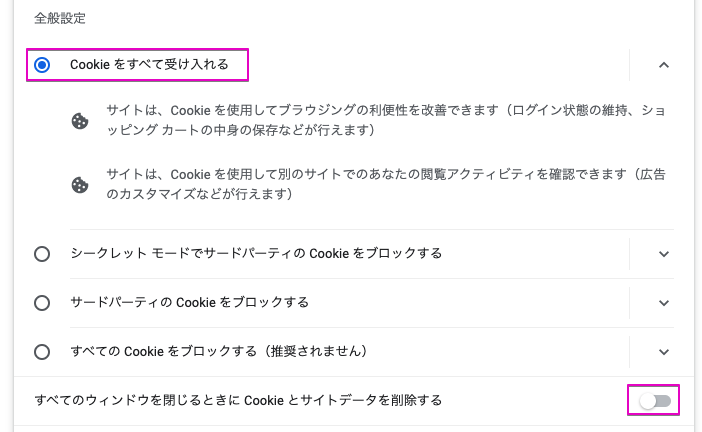Click the description about login state and shopping cart
This screenshot has width=702, height=432.
386,120
